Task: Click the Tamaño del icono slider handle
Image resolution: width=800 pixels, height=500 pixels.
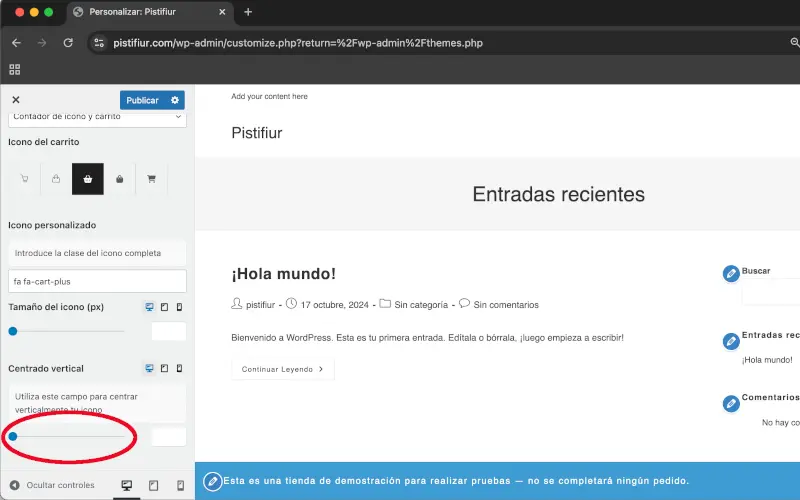Action: (13, 331)
